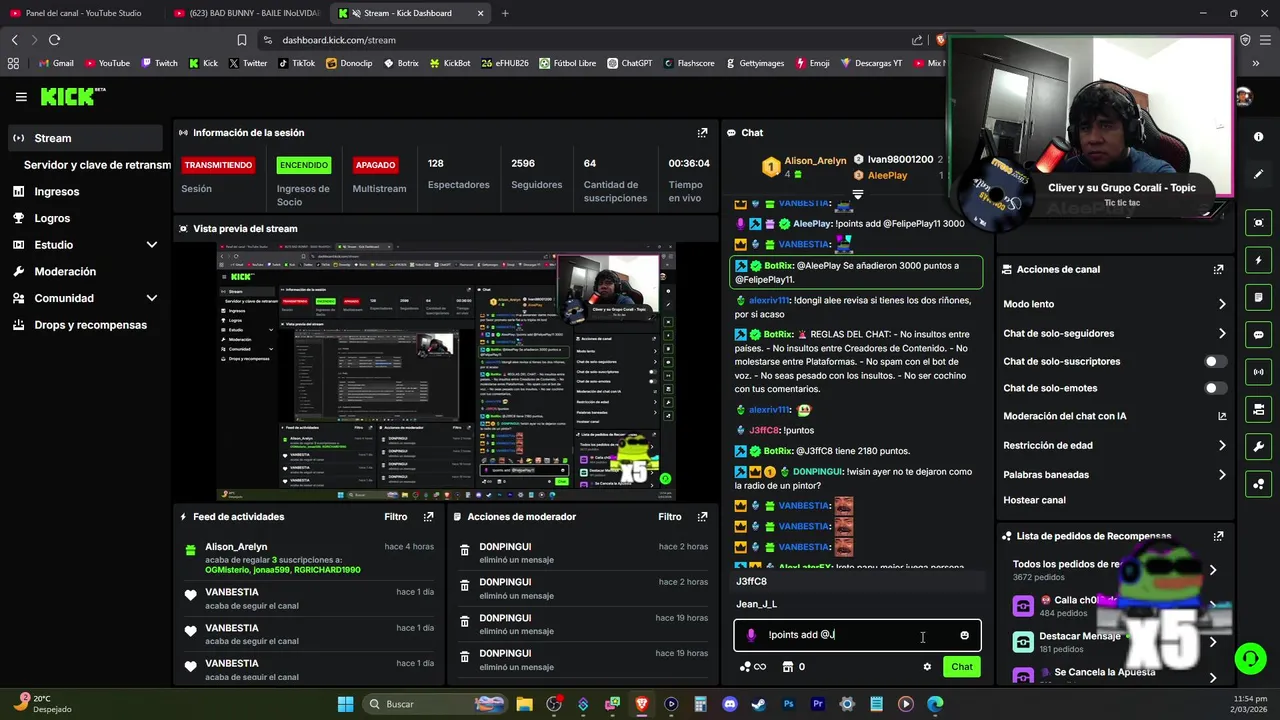Toggle Chat de solo-suscriptores switch
The width and height of the screenshot is (1280, 720).
coord(1215,361)
